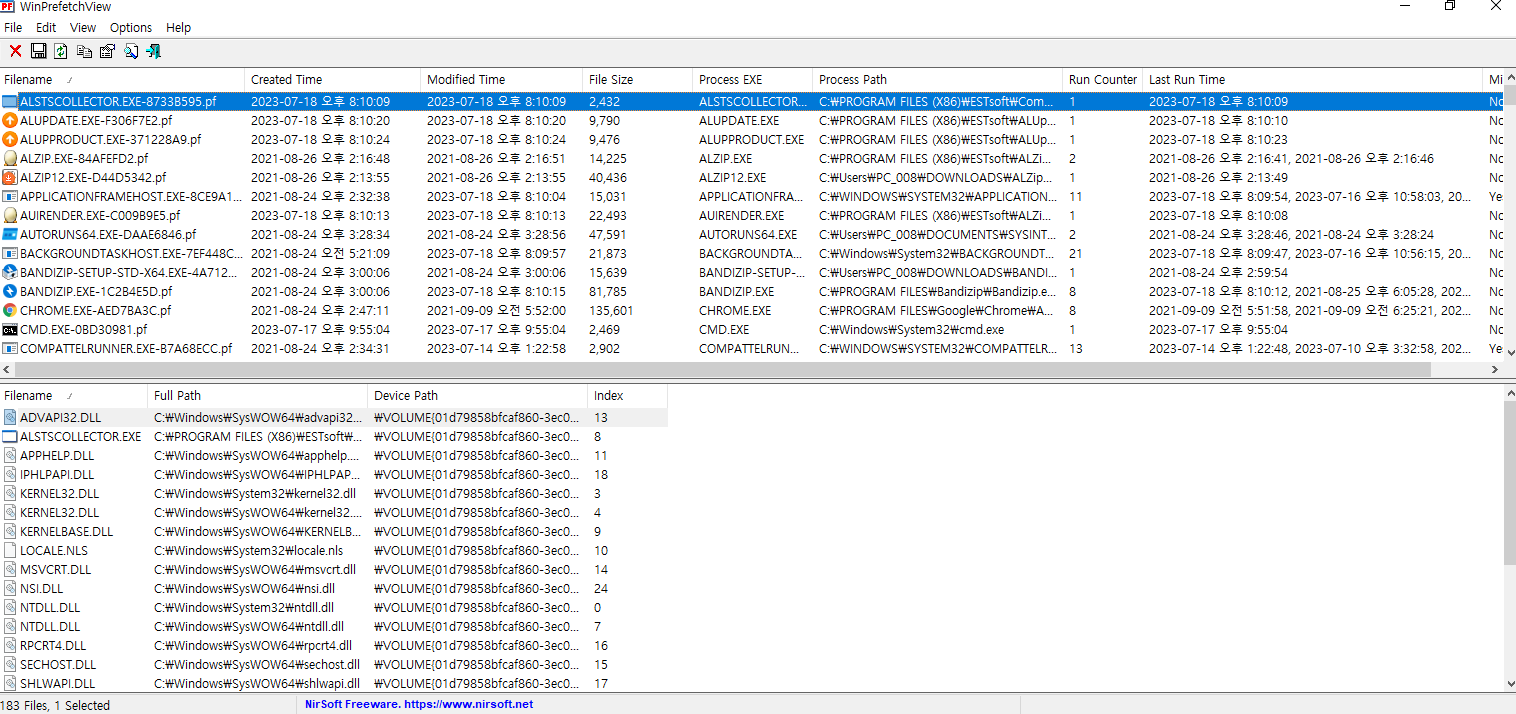Viewport: 1516px width, 714px height.
Task: Click the MSVCRT.DLL file icon
Action: (x=10, y=570)
